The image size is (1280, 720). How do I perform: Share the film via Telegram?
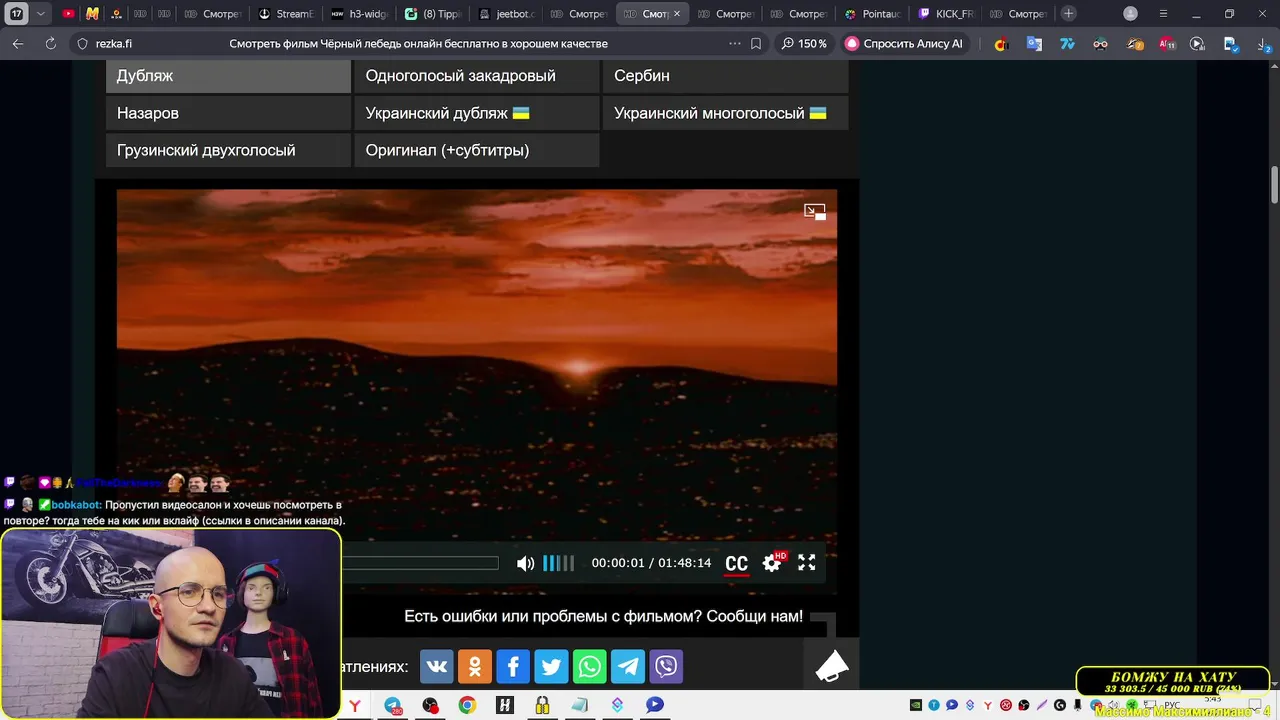(x=628, y=666)
